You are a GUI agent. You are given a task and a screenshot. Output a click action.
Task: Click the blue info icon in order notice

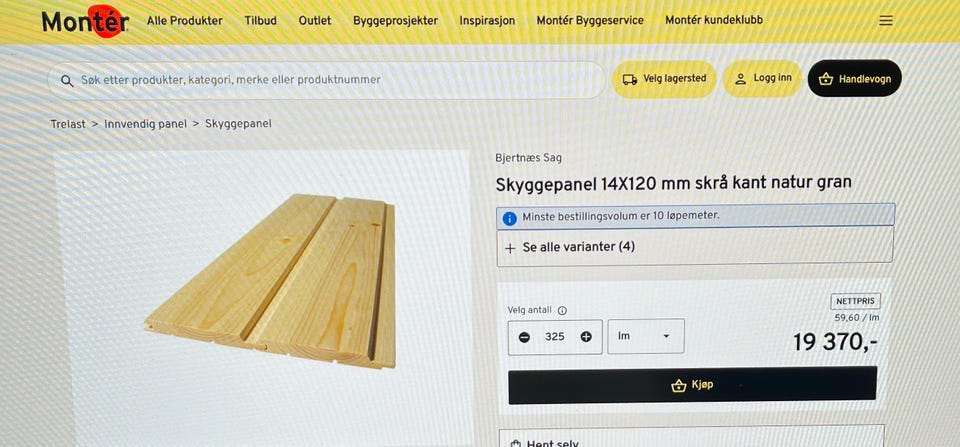[x=509, y=217]
